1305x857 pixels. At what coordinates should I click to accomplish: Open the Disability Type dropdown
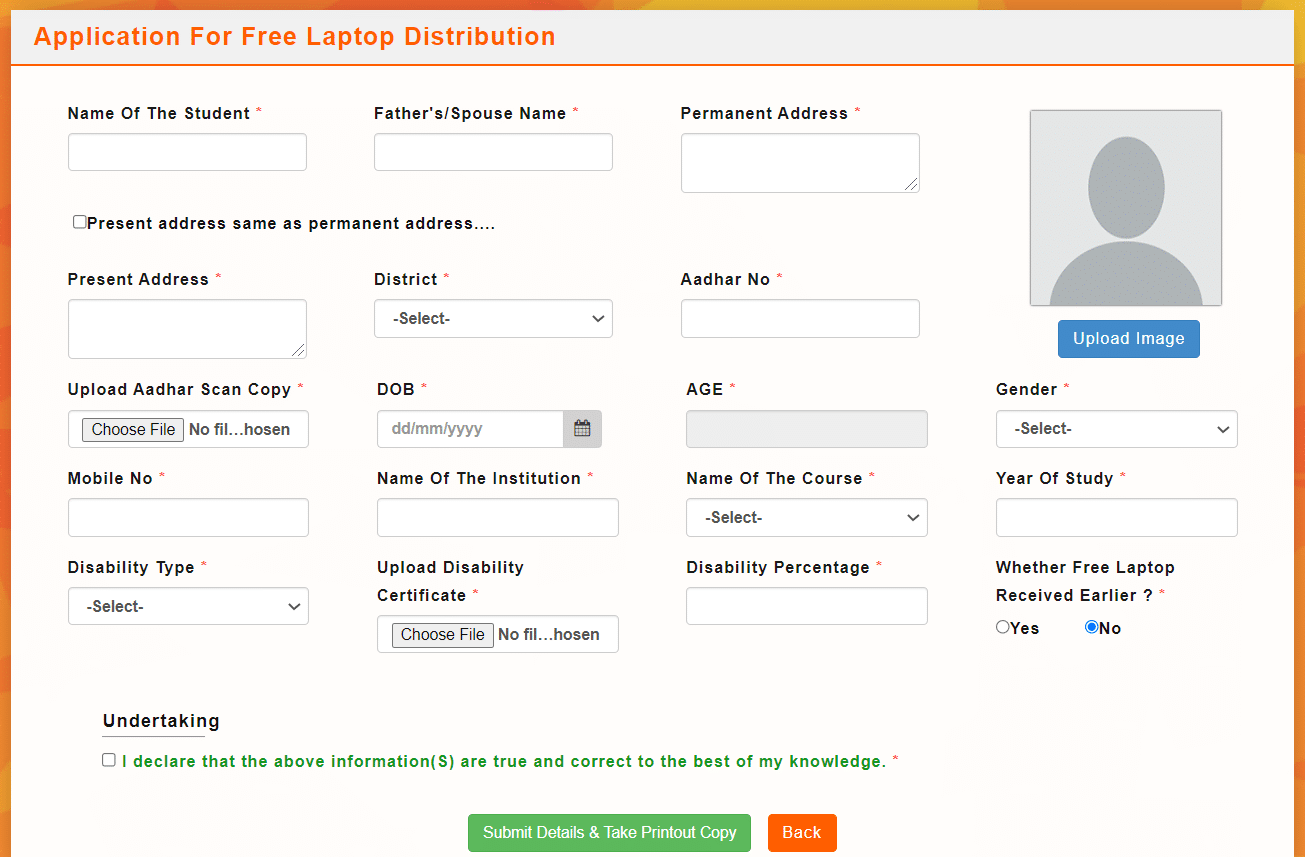point(188,606)
